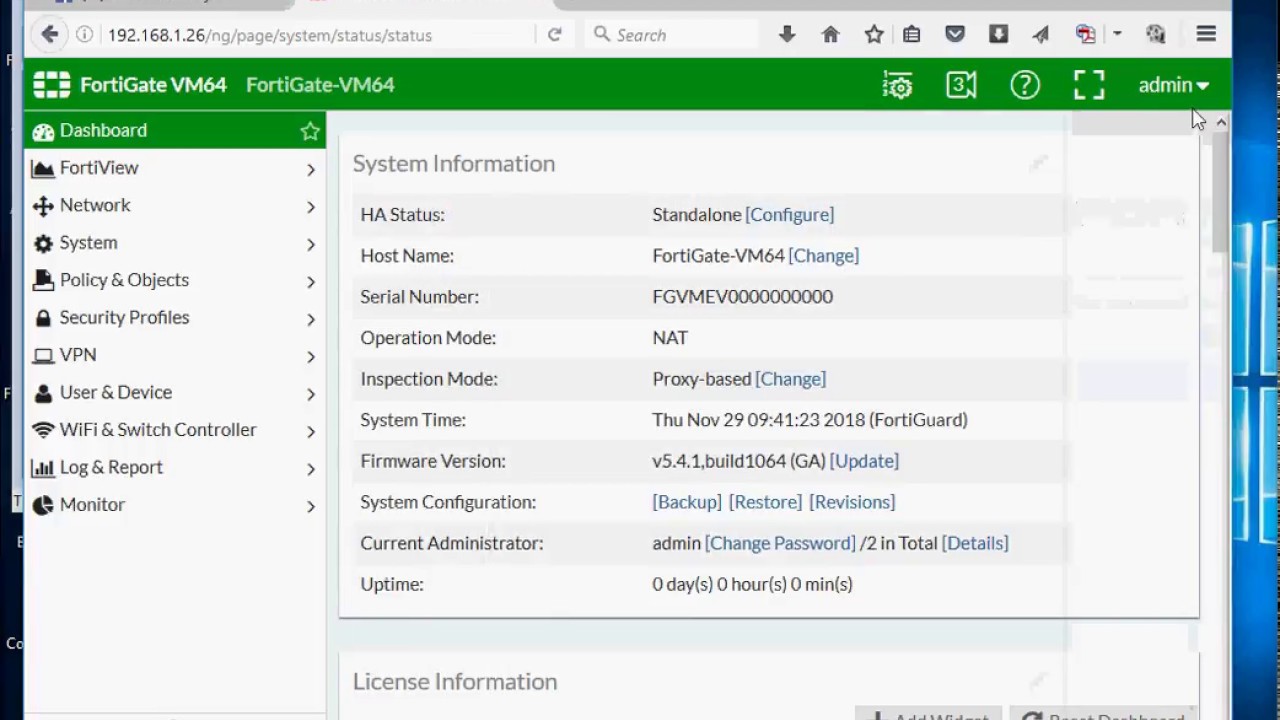Click the Dashboard favorite star icon
Viewport: 1280px width, 720px height.
tap(310, 131)
